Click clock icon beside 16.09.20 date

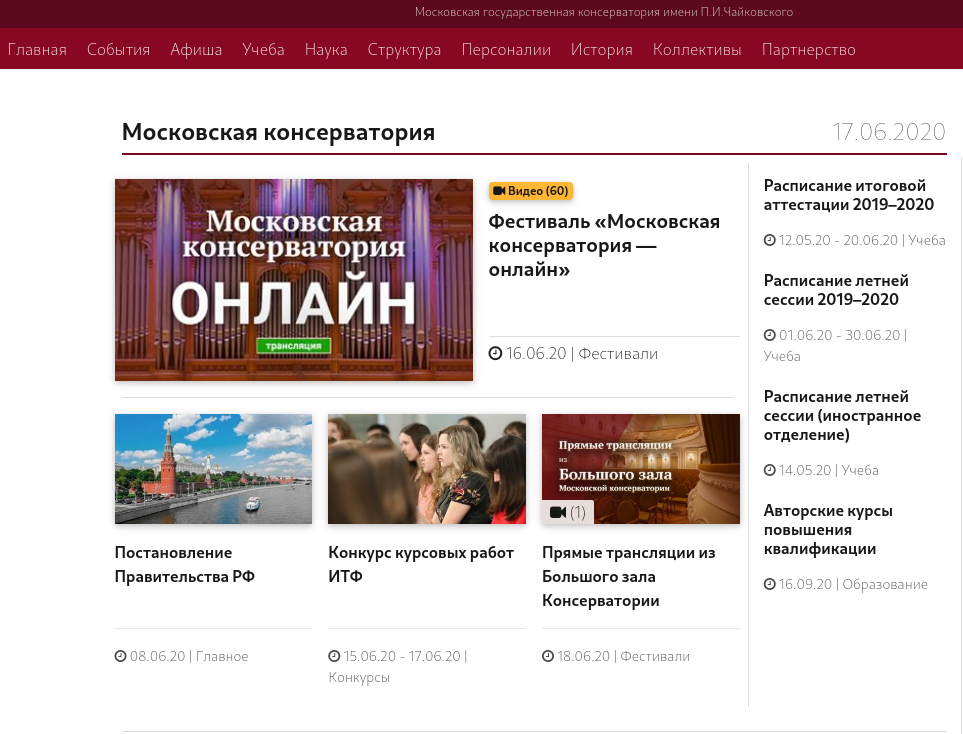coord(770,584)
